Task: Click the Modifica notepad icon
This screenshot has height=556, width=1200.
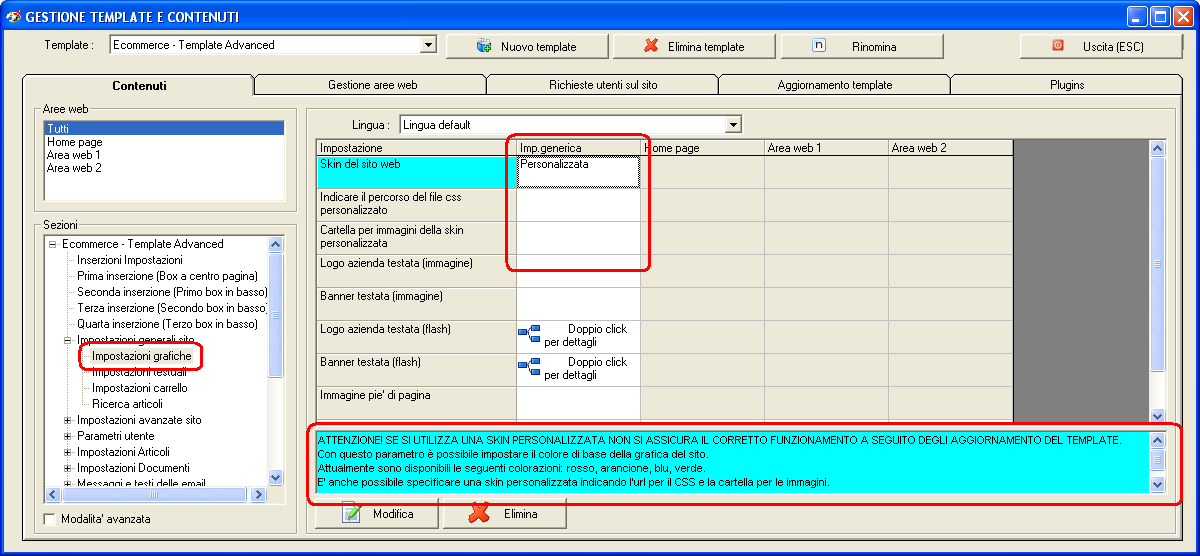Action: [x=351, y=513]
